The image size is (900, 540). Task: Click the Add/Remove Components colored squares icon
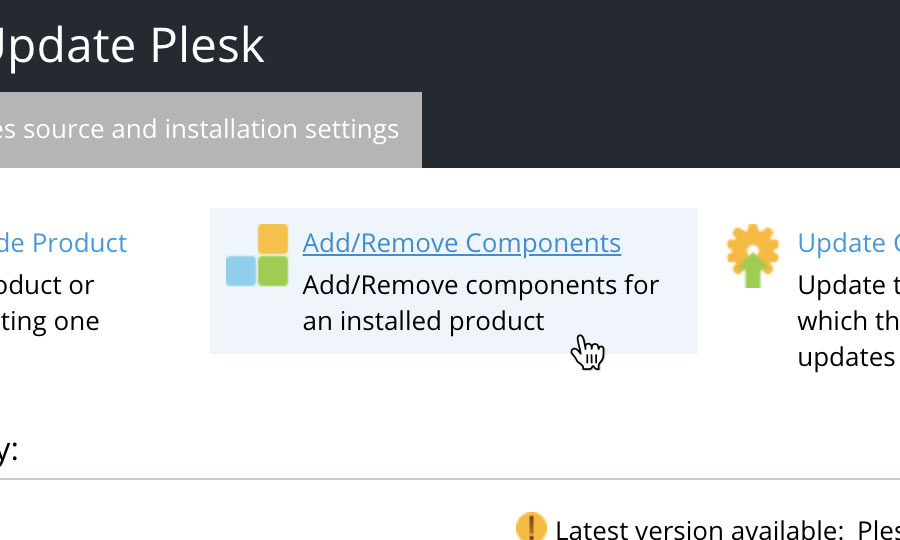pyautogui.click(x=257, y=255)
